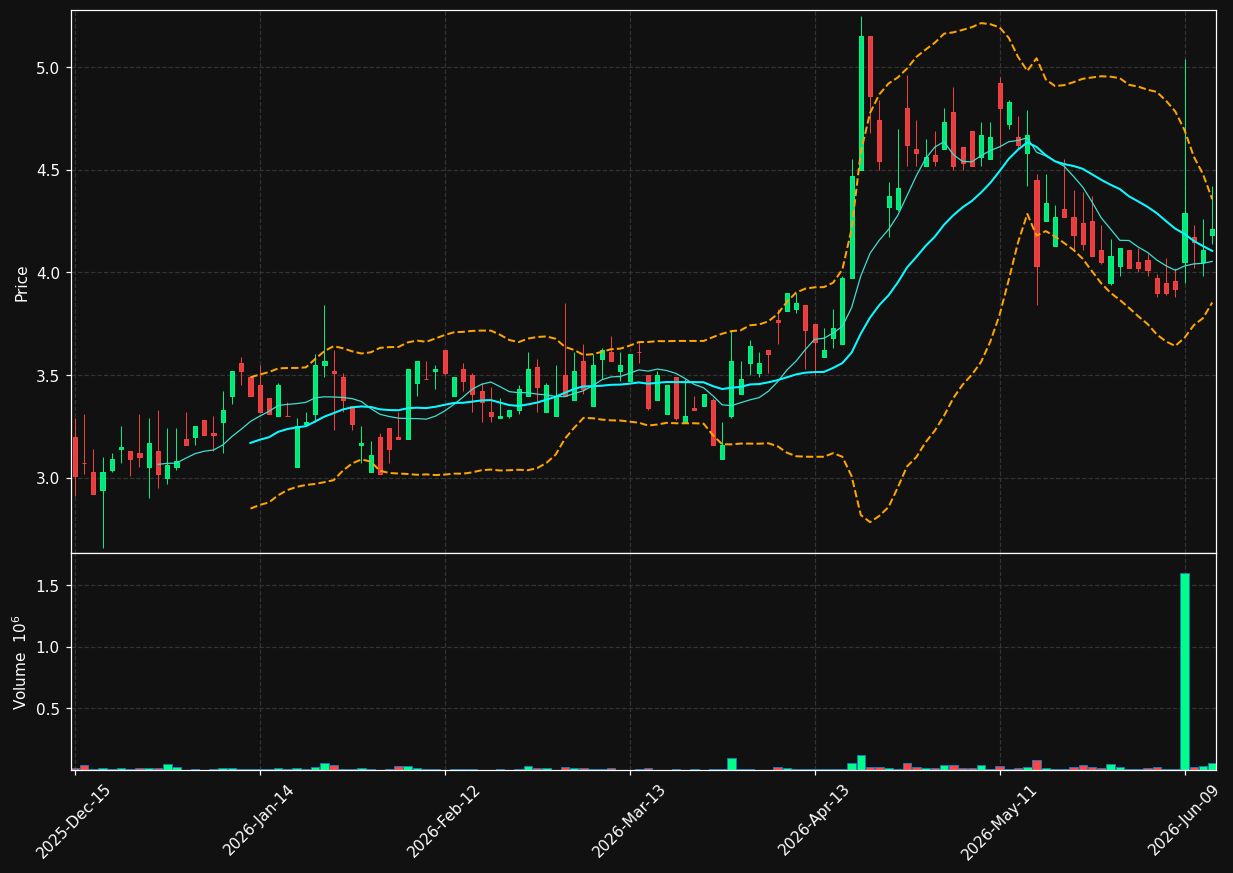This screenshot has height=873, width=1233.
Task: Click the tallest green volume bar
Action: pyautogui.click(x=1185, y=671)
